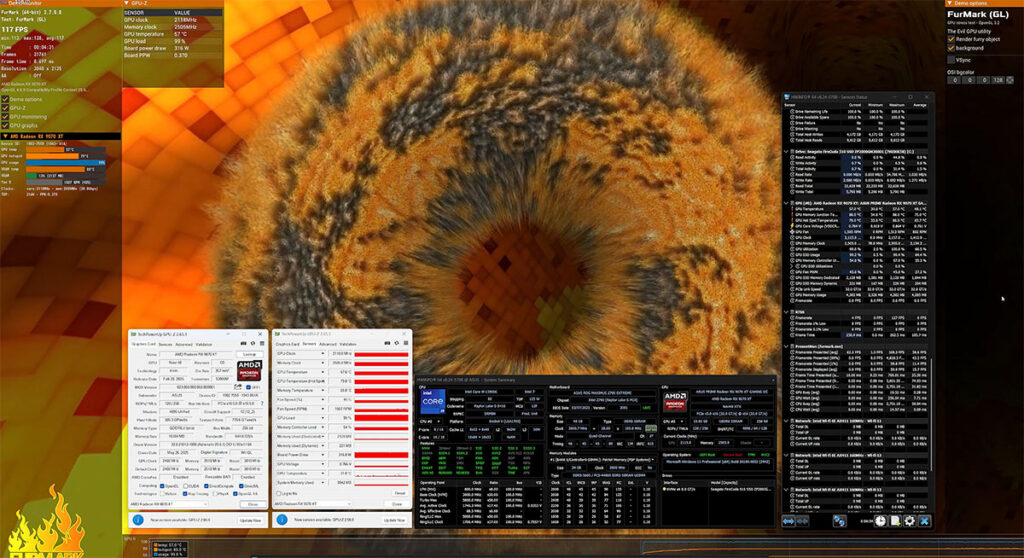Save BIOS using icon beside UEFI checkbox

[238, 386]
